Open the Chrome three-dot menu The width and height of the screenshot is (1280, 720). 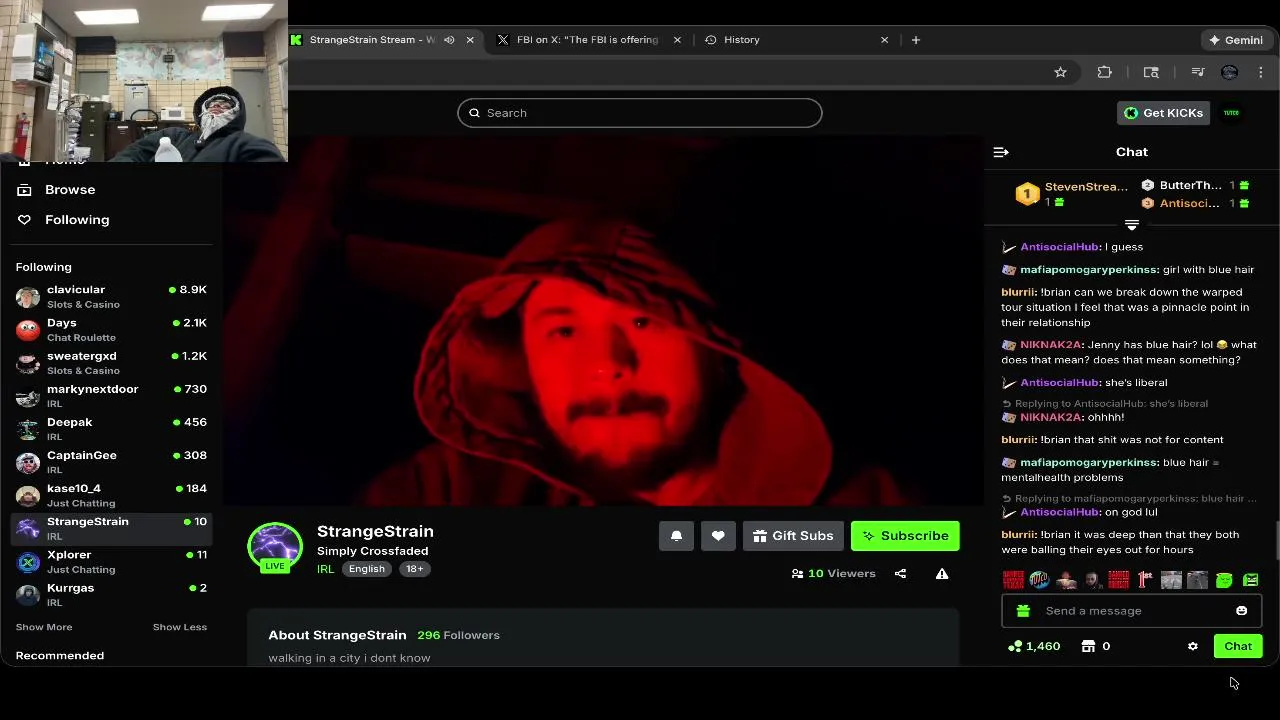tap(1261, 72)
